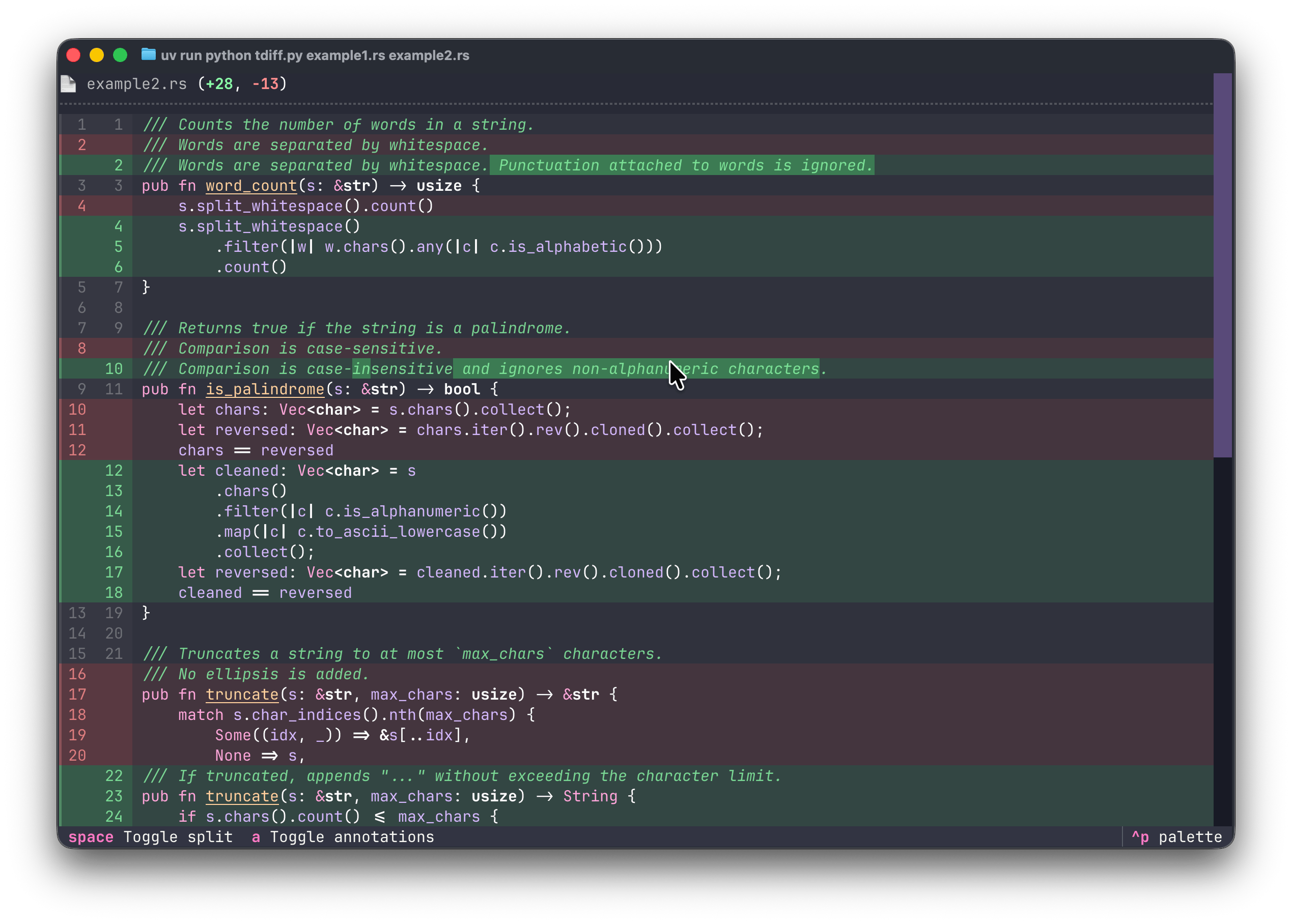Select the removed truncate function name line
This screenshot has width=1292, height=924.
[242, 694]
